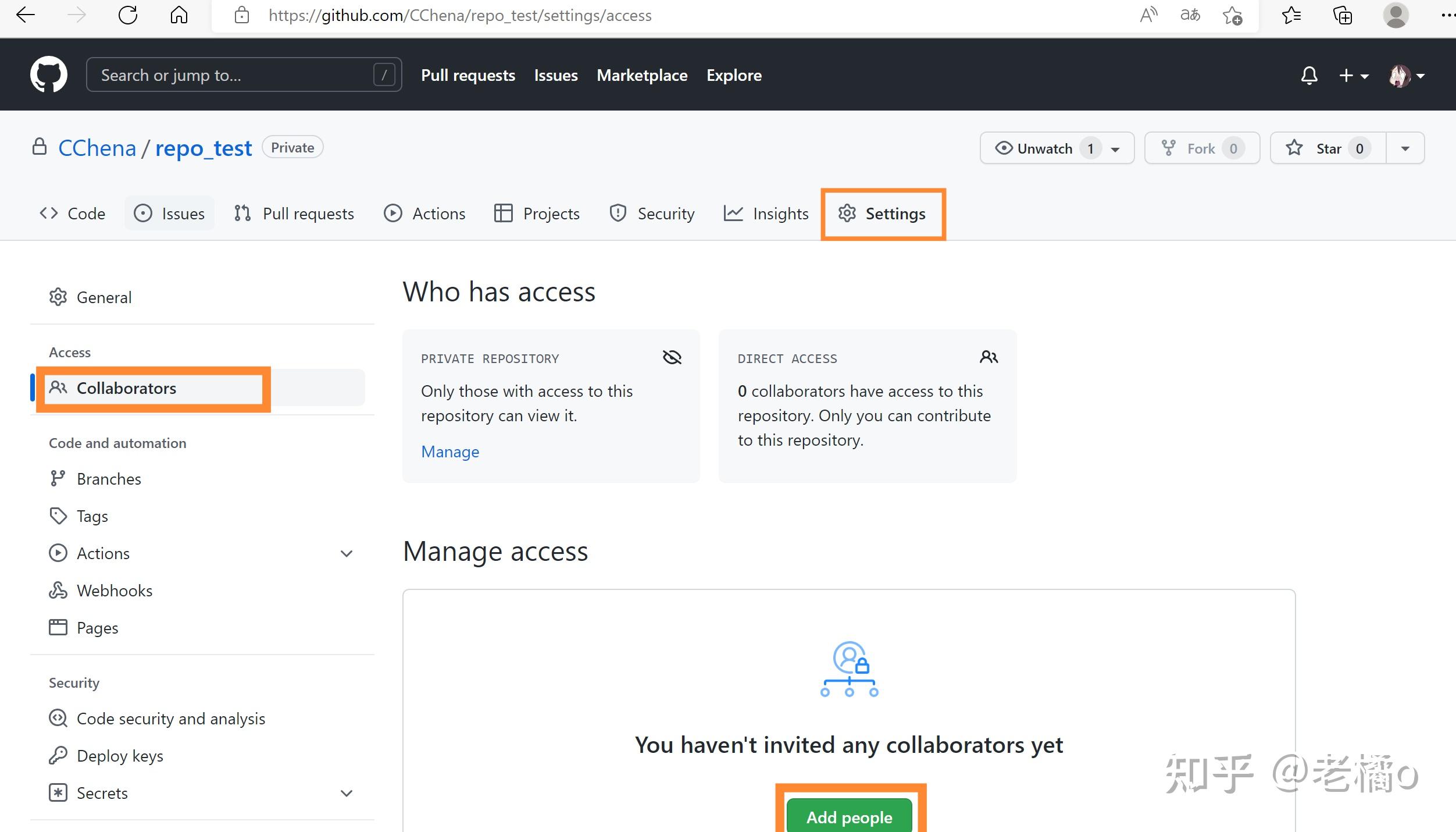Open the create new plus dropdown
1456x832 pixels.
pyautogui.click(x=1353, y=76)
